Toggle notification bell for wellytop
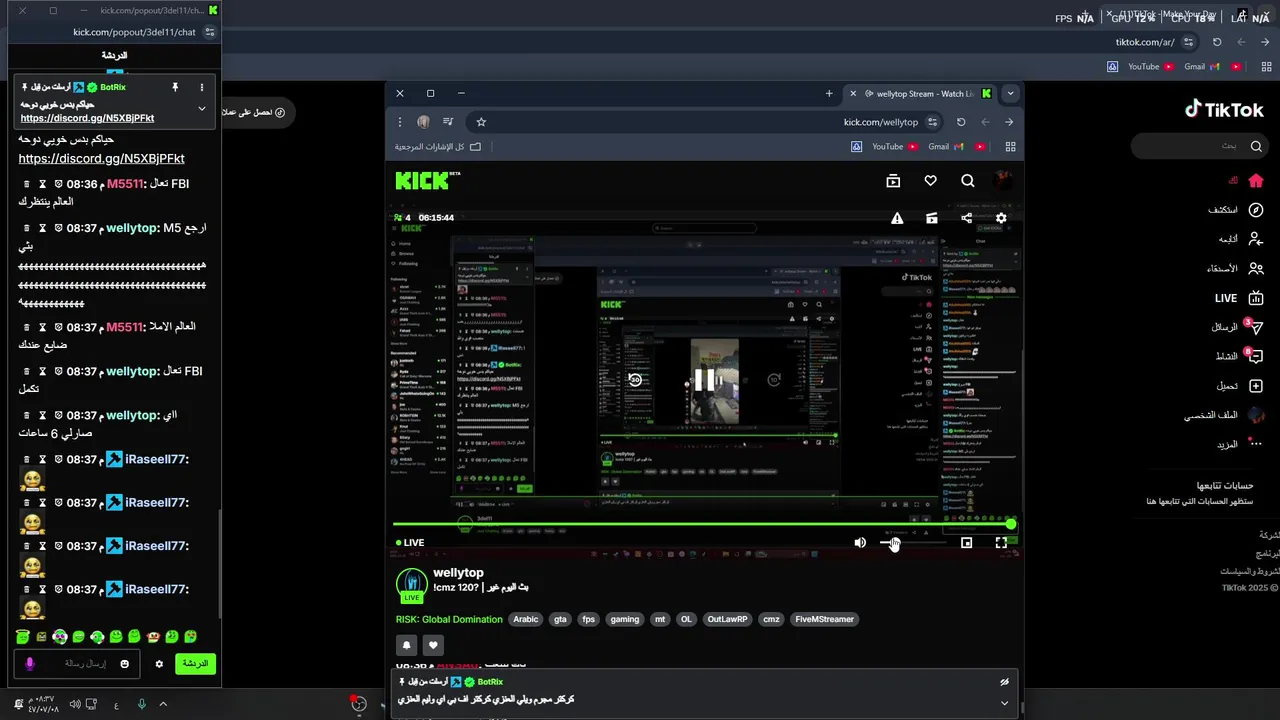Screen dimensions: 1280x720 click(406, 646)
